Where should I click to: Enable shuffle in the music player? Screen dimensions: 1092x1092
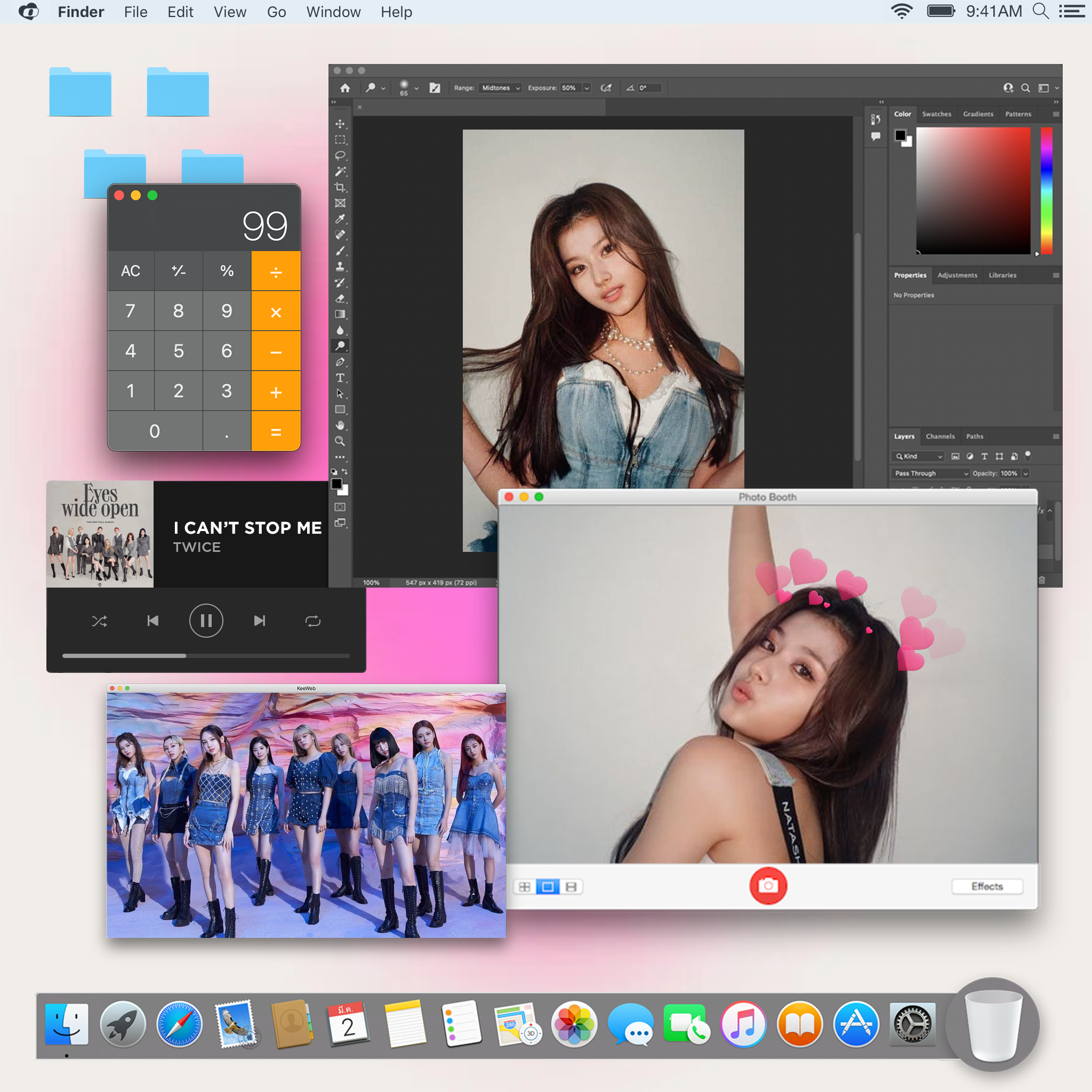click(100, 620)
